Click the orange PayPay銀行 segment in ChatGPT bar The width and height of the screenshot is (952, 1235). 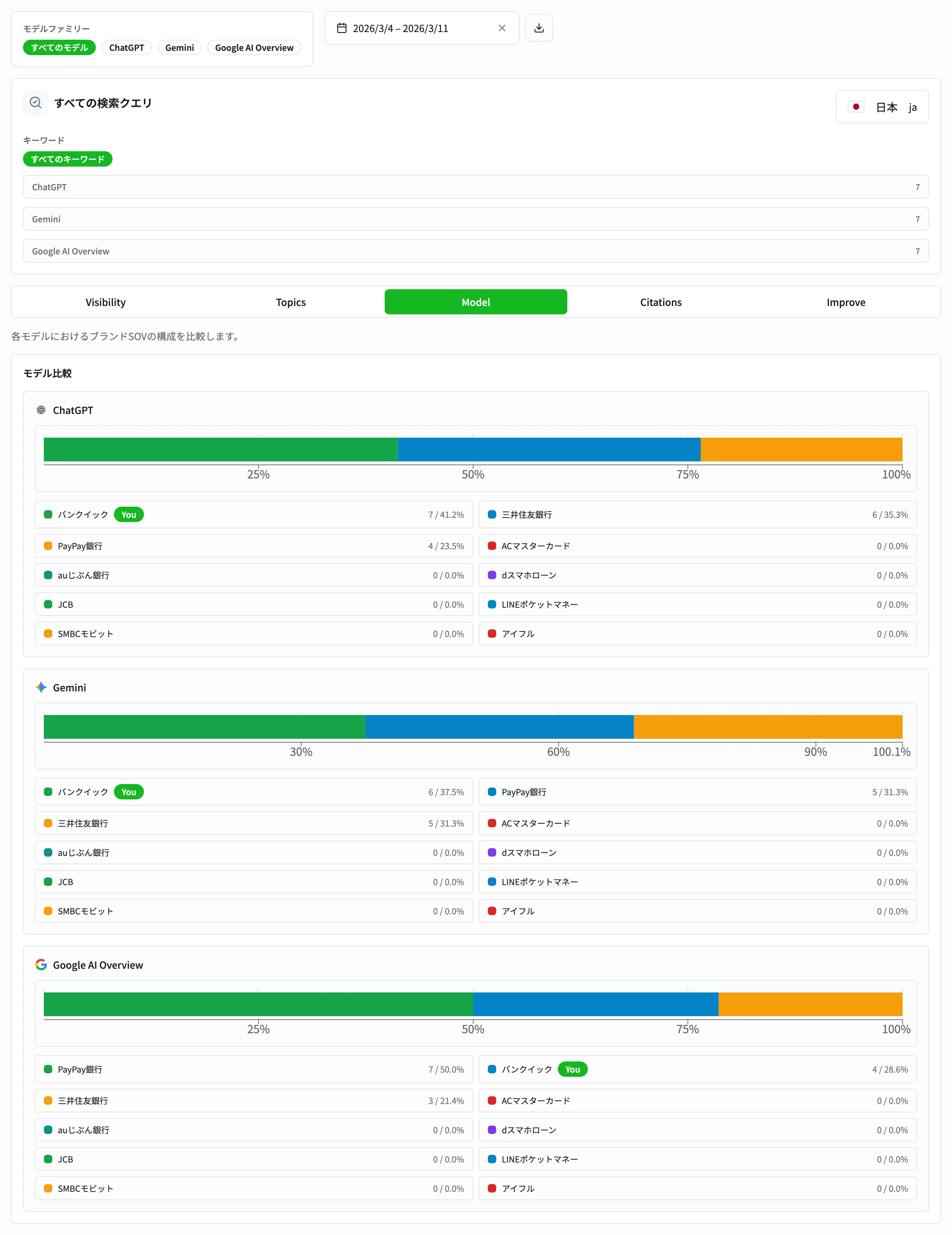801,450
